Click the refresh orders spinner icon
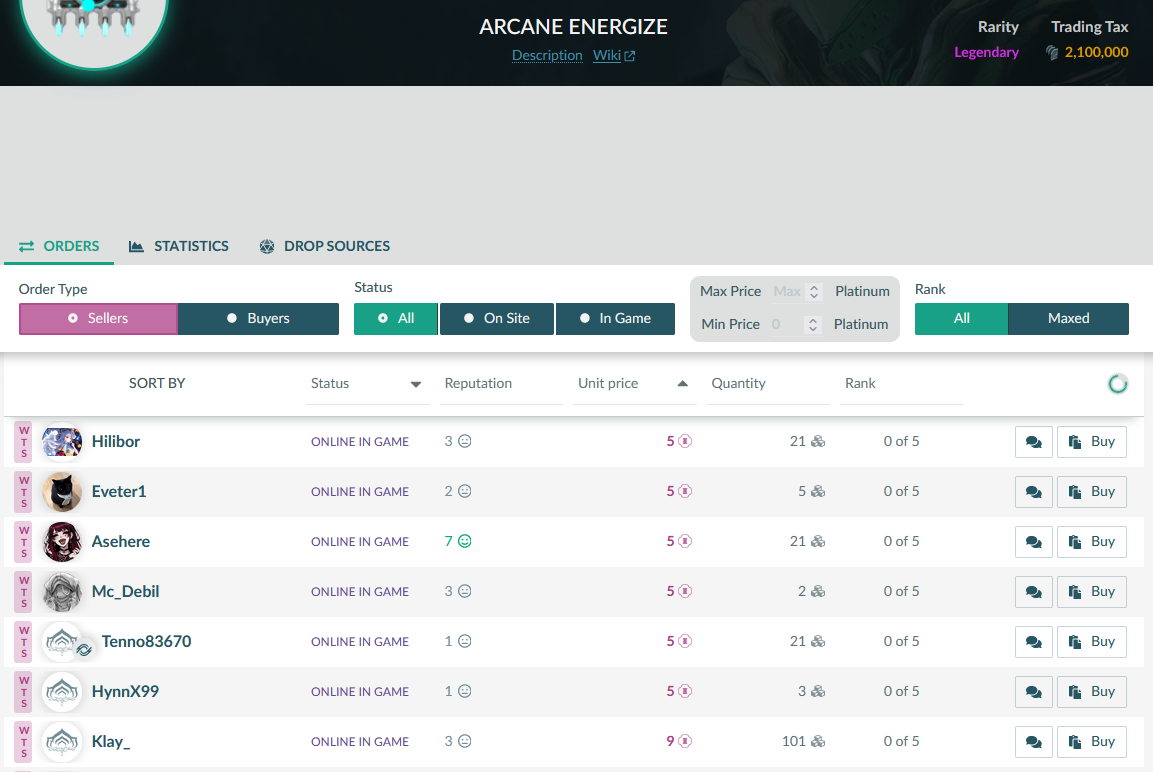Image resolution: width=1153 pixels, height=772 pixels. coord(1118,384)
